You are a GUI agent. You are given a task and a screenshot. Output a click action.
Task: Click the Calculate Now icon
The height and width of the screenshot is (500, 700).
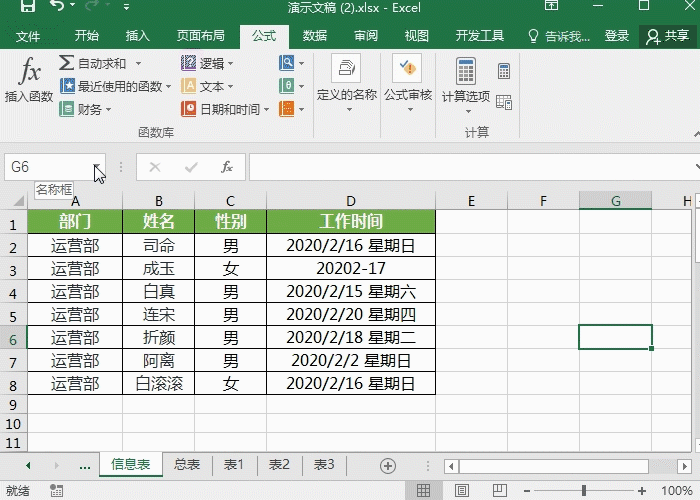click(504, 71)
